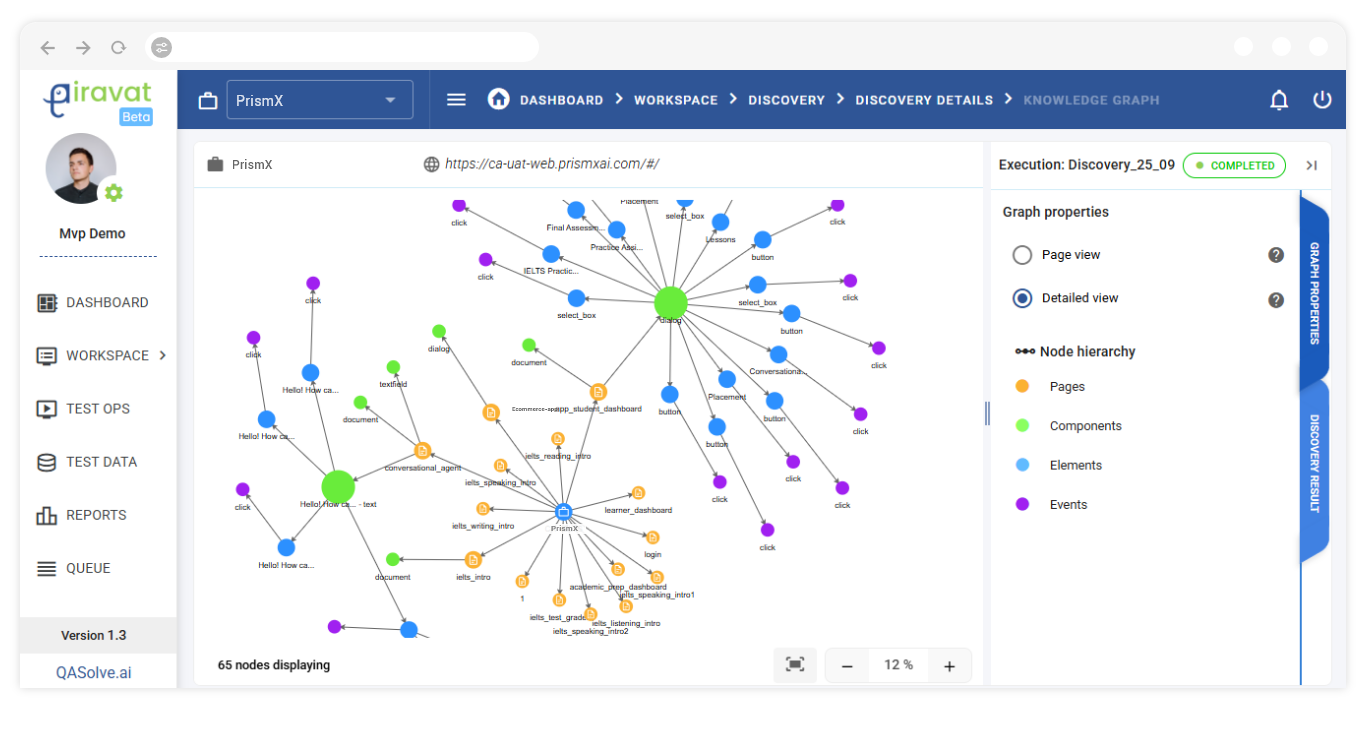This screenshot has width=1366, height=732.
Task: Go to Discovery breadcrumb
Action: [786, 100]
